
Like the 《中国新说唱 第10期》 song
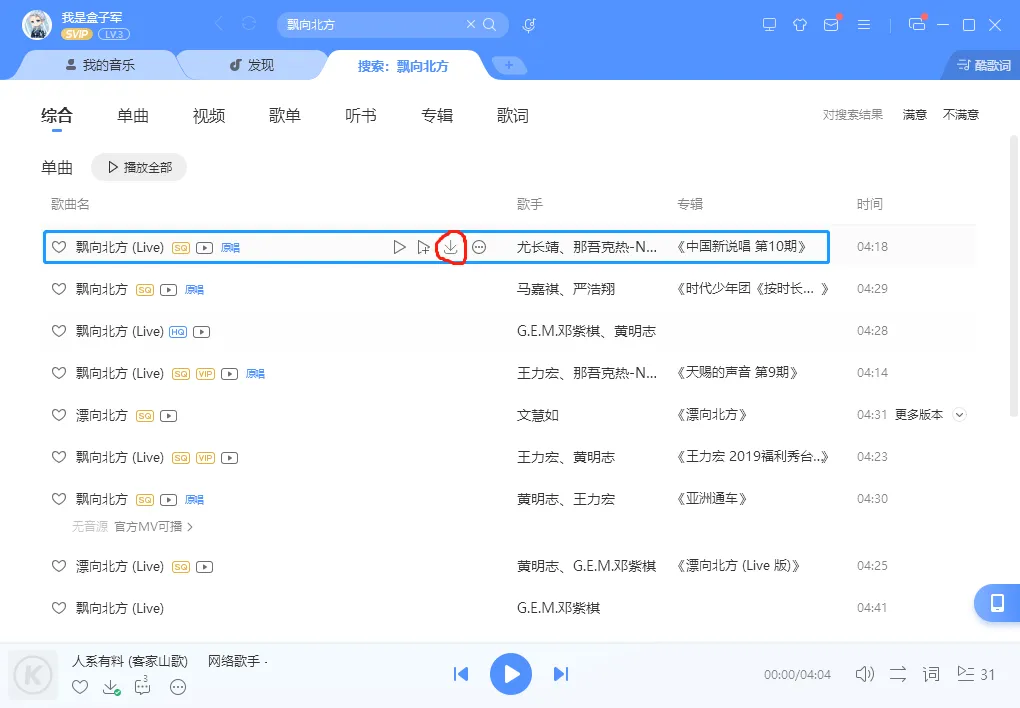click(59, 247)
